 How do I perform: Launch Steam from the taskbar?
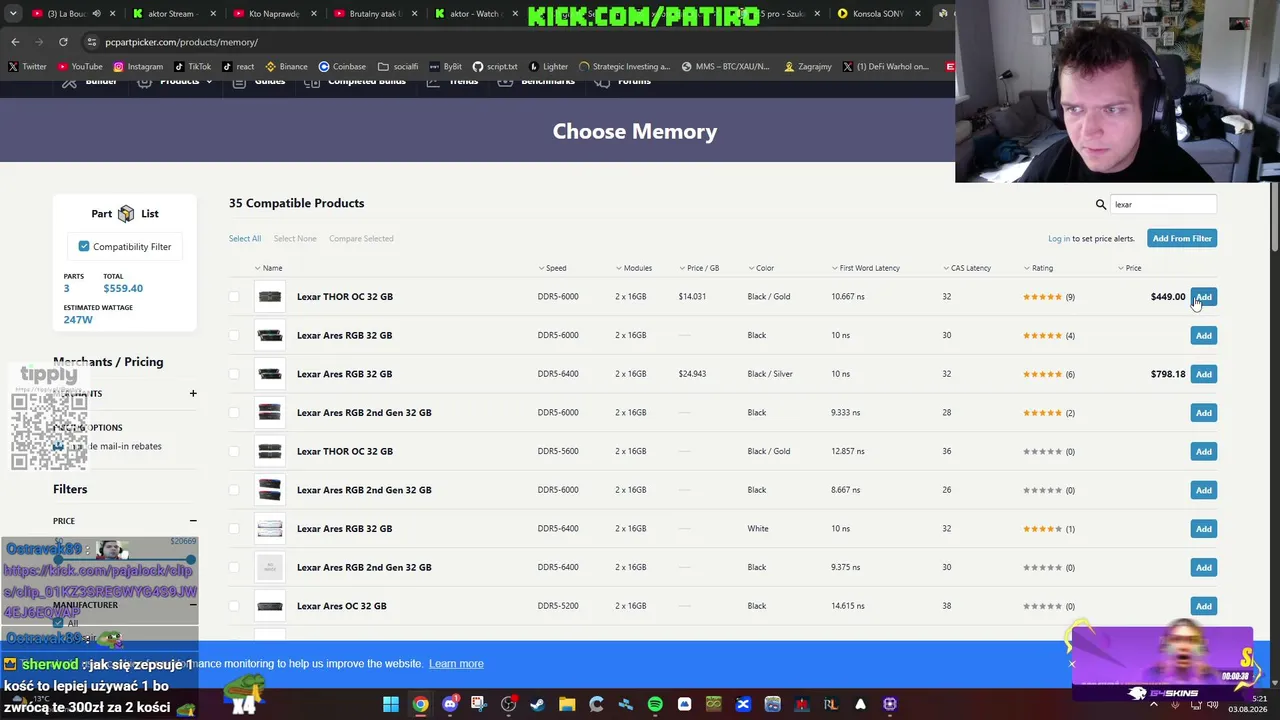[538, 704]
